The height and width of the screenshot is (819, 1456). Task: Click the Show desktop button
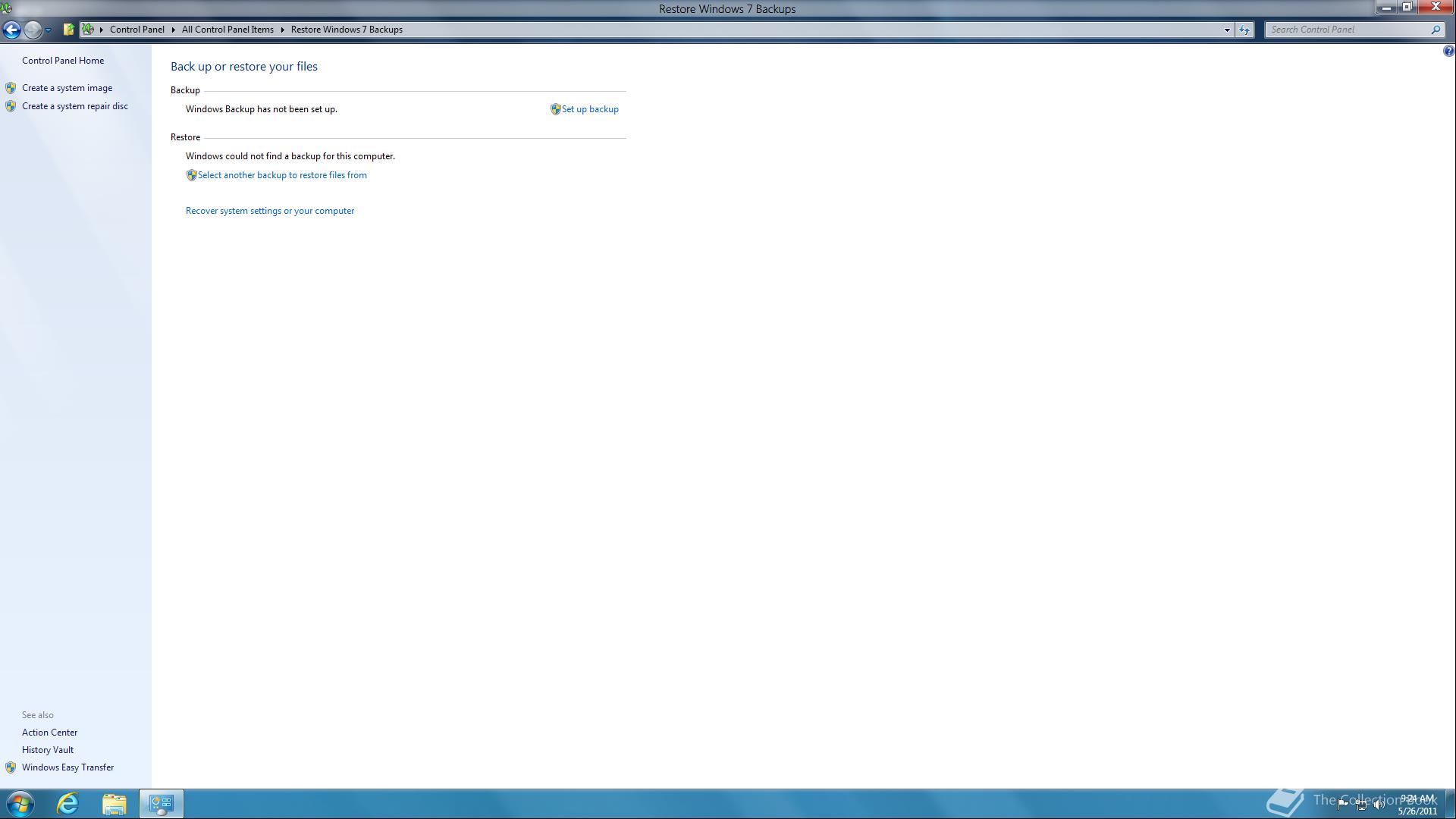[x=1450, y=804]
